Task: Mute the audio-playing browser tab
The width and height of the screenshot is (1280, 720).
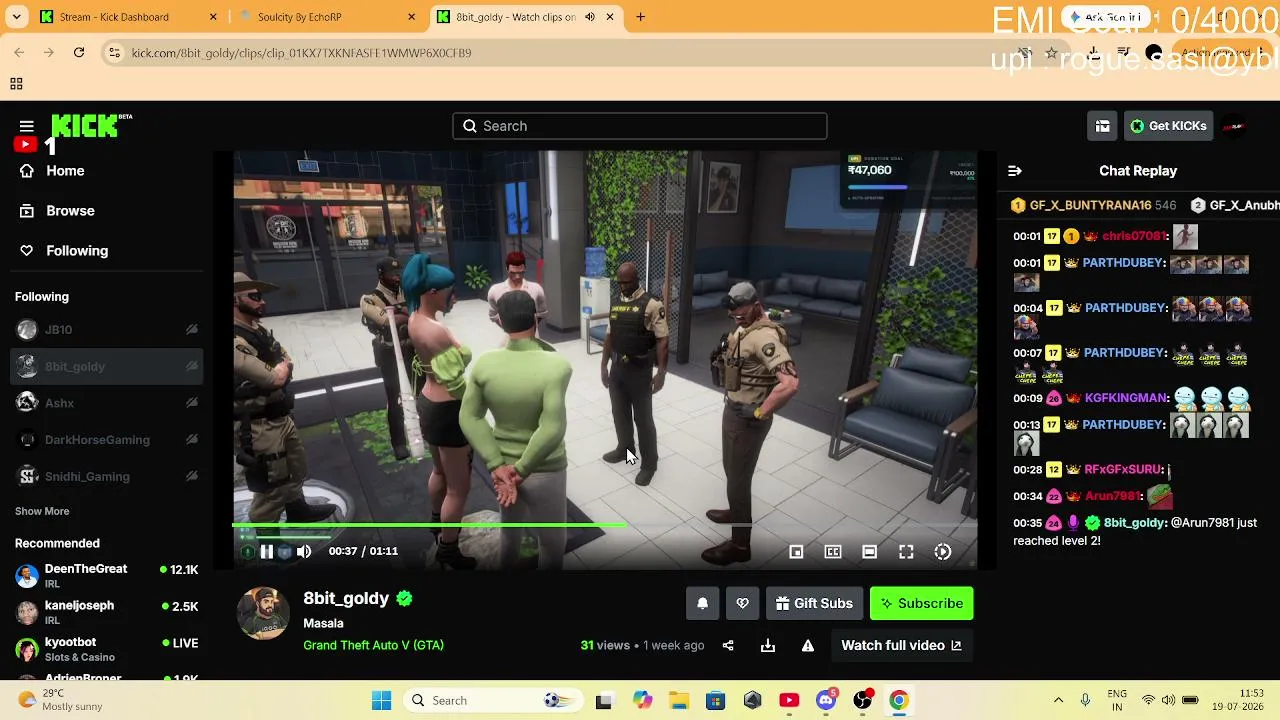Action: point(590,17)
